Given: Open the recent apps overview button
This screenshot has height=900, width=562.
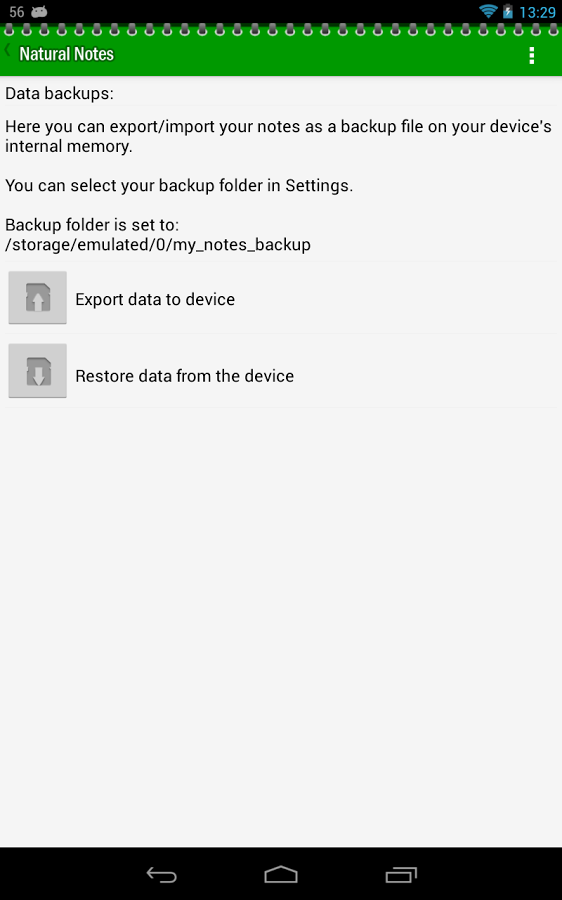Looking at the screenshot, I should (401, 874).
